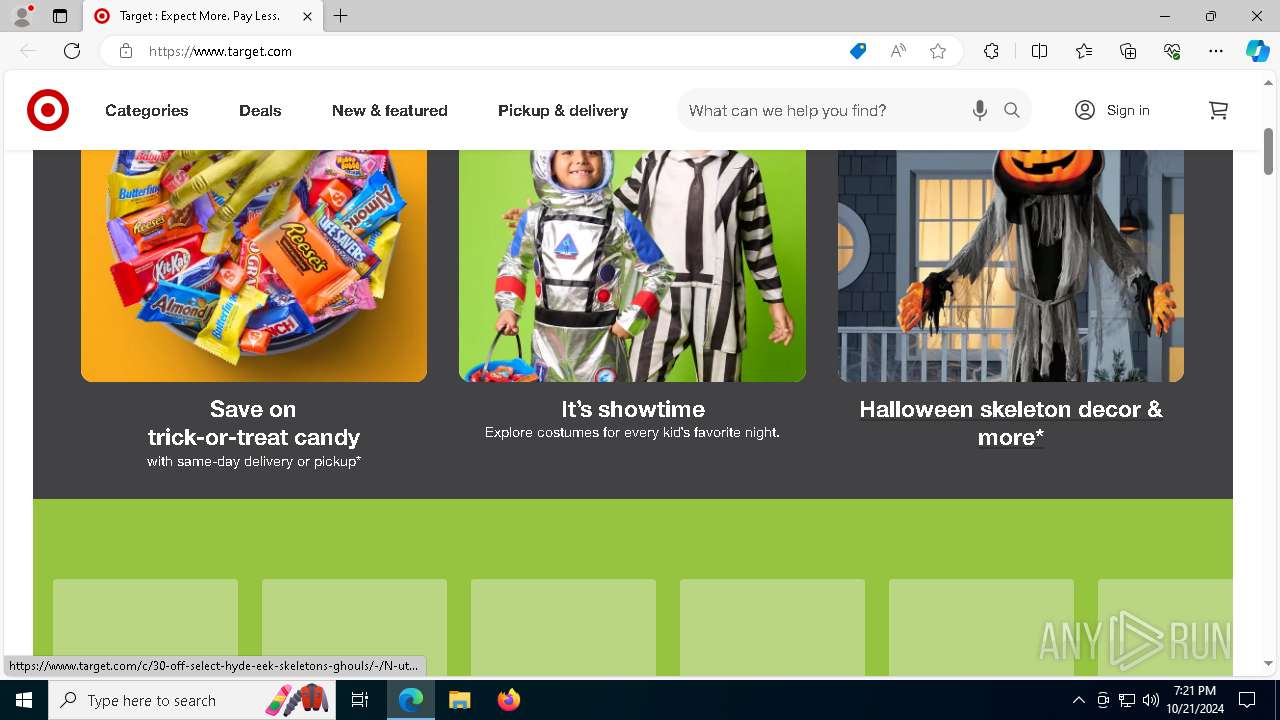Launch Firefox from the taskbar
1280x720 pixels.
coord(509,700)
